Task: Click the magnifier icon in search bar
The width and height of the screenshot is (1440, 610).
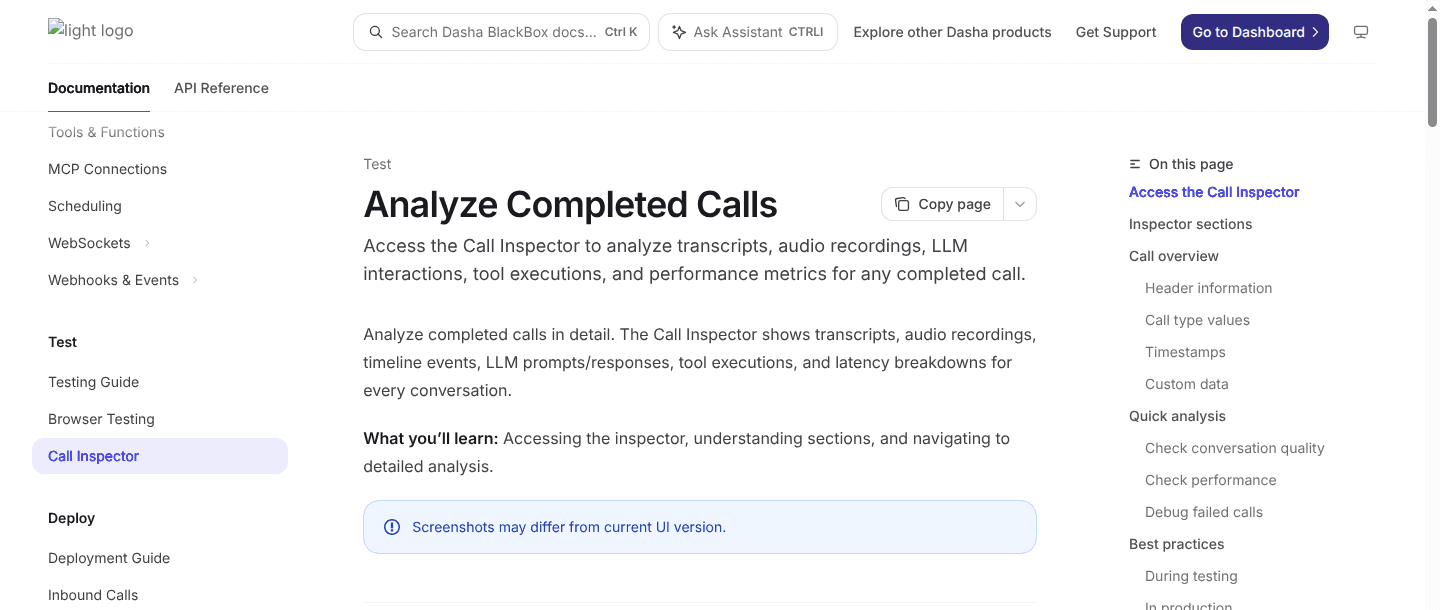Action: 376,32
